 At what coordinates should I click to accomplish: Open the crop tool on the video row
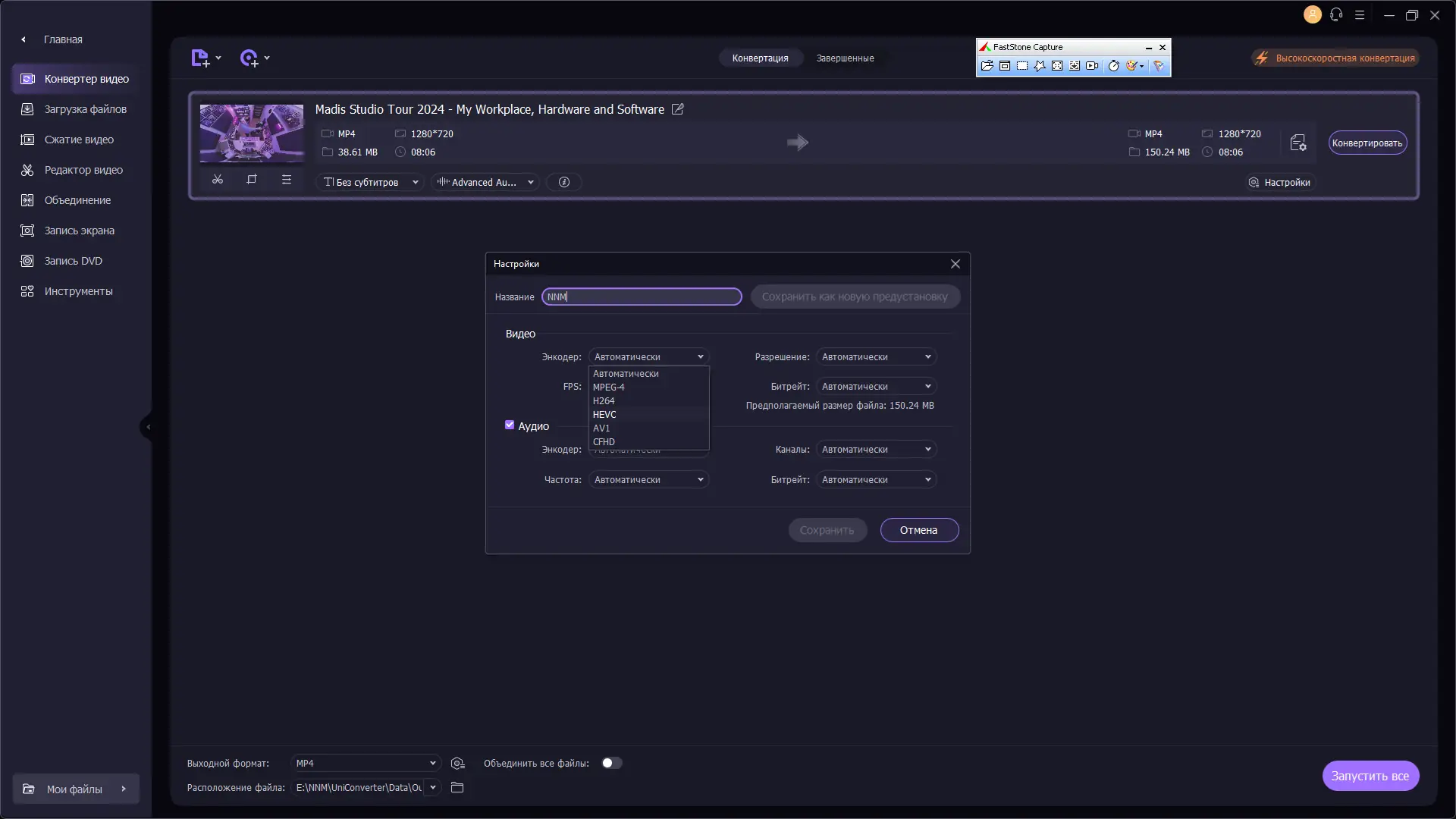(252, 180)
